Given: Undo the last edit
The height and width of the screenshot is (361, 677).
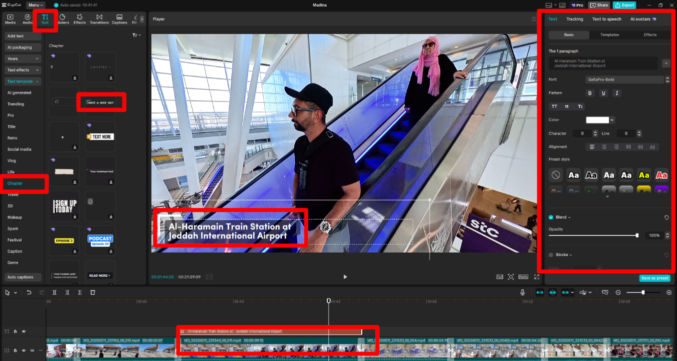Looking at the screenshot, I should point(29,292).
